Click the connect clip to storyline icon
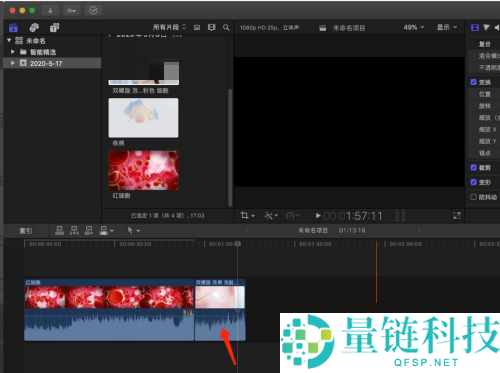Screen dimensions: 500x373 [x=59, y=230]
